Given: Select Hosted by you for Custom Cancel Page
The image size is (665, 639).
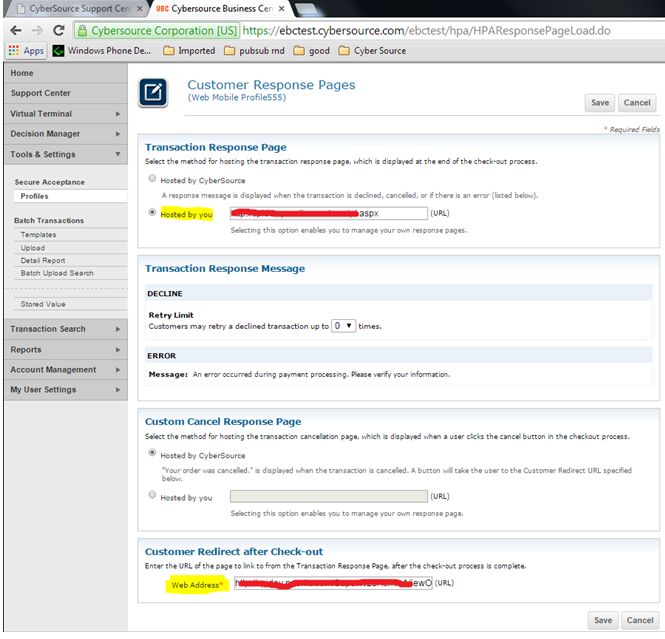Looking at the screenshot, I should point(152,495).
